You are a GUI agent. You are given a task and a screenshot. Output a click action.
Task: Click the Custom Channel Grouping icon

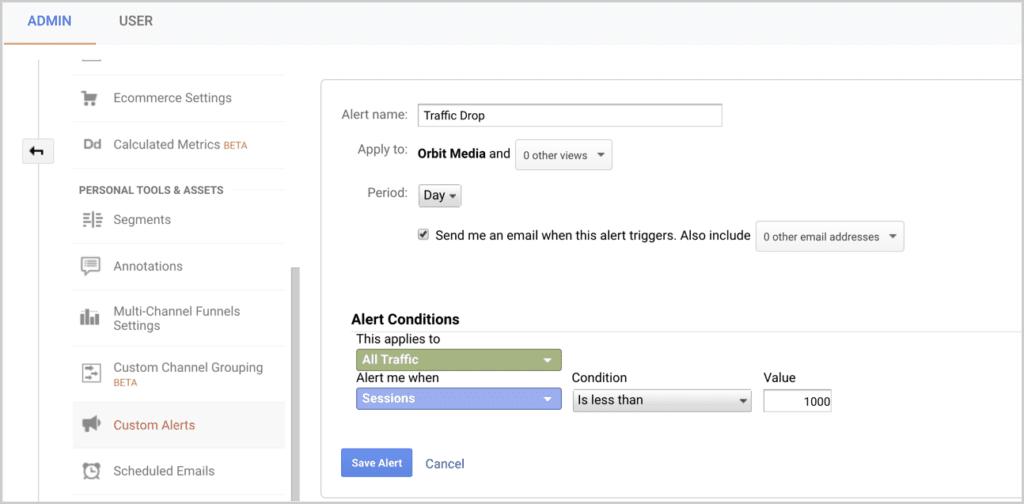pos(91,374)
